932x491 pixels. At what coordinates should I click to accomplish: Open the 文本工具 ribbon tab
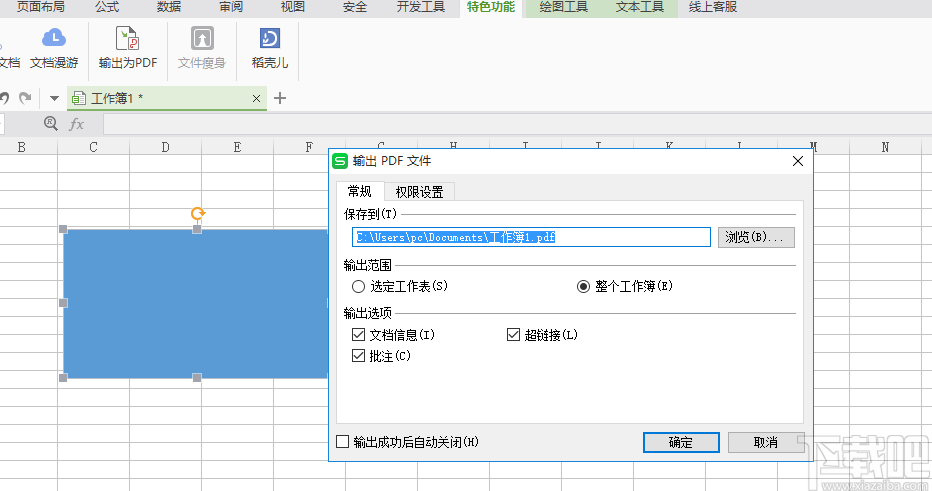(640, 7)
